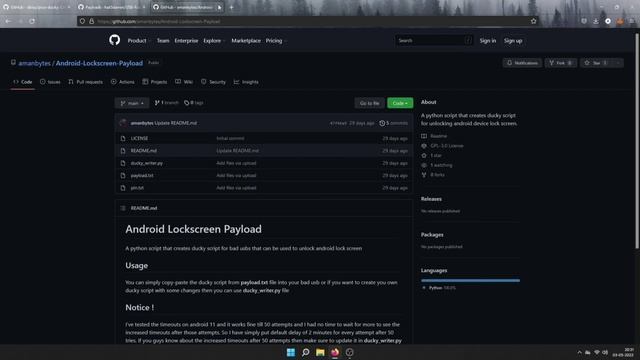Click the blue Languages bar
The width and height of the screenshot is (640, 360).
tap(470, 280)
